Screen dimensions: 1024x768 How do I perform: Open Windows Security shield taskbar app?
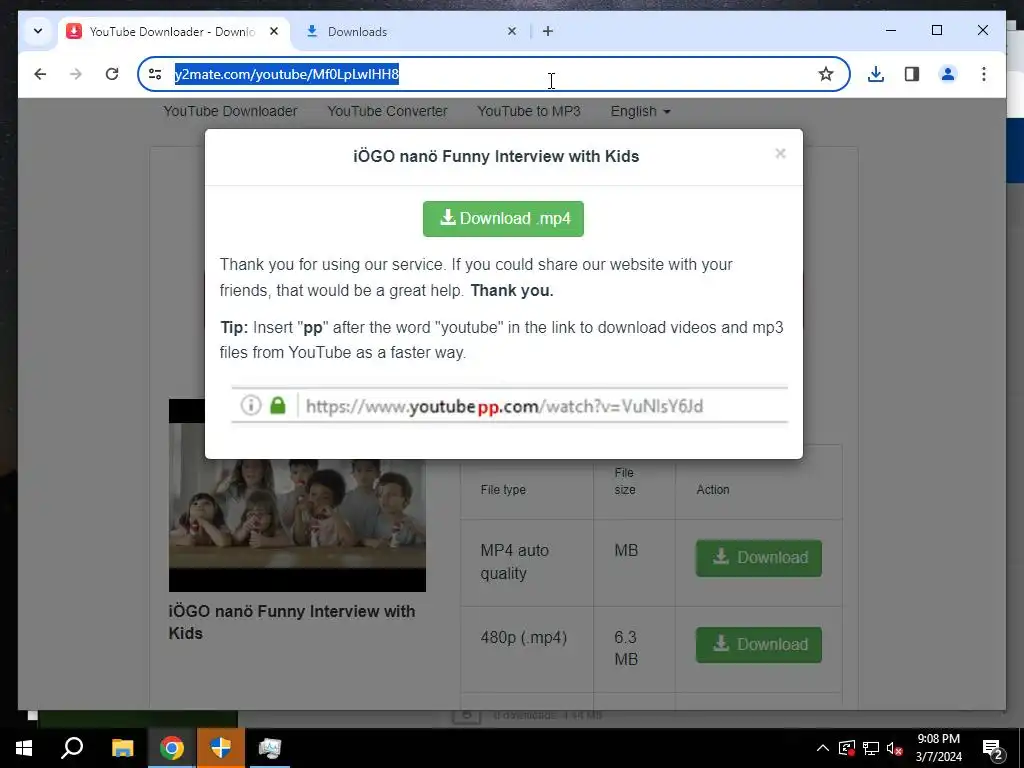point(221,748)
